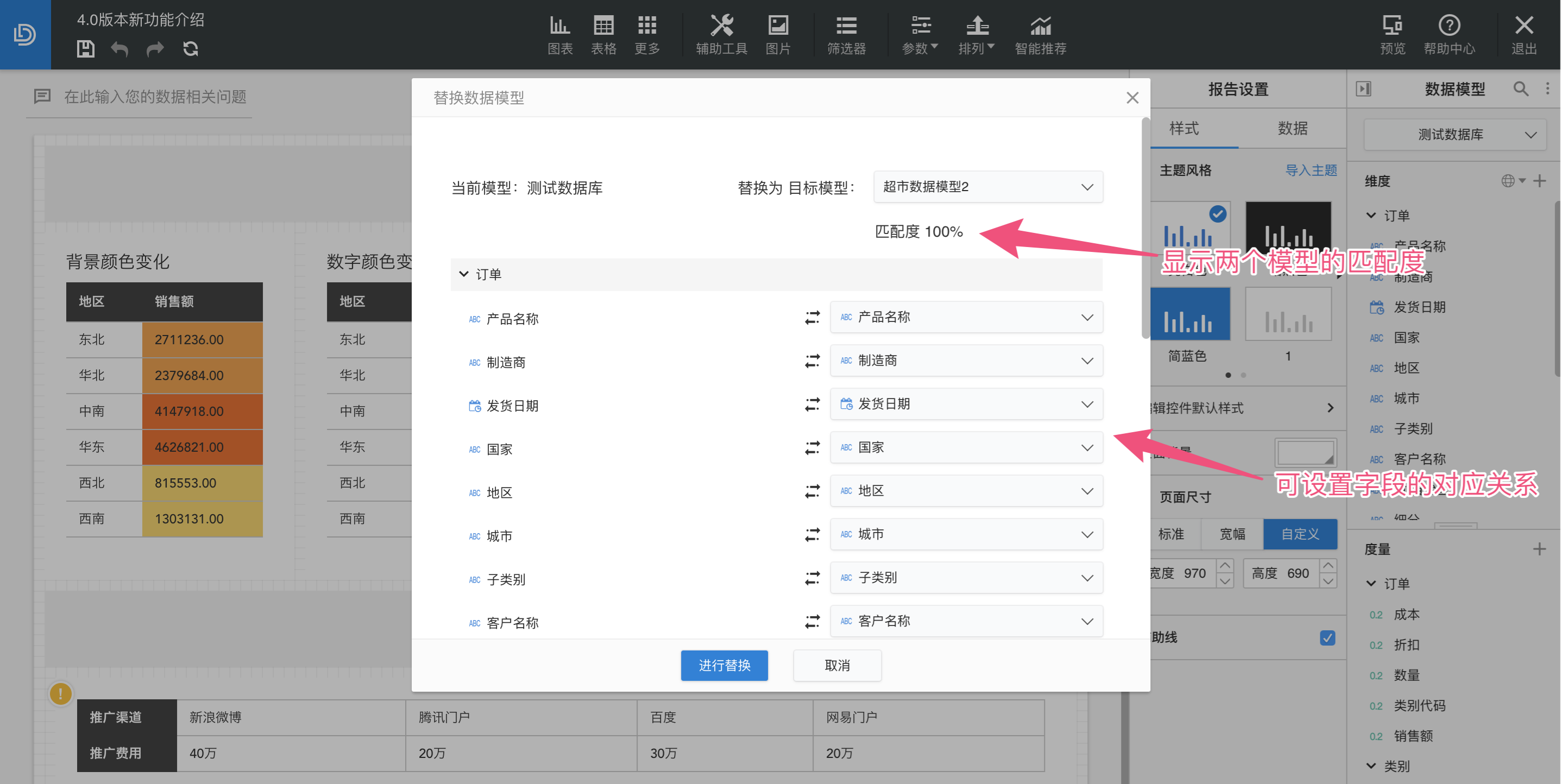The width and height of the screenshot is (1561, 784).
Task: Undo the last action
Action: [120, 49]
